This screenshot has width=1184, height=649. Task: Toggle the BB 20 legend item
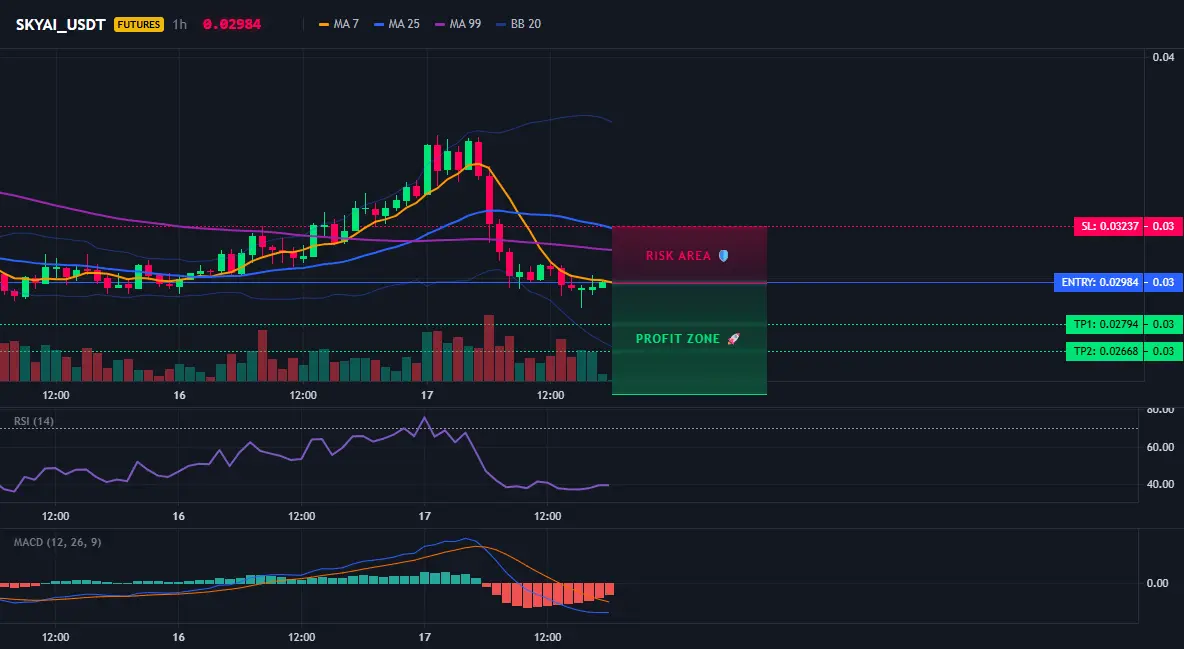(x=519, y=24)
